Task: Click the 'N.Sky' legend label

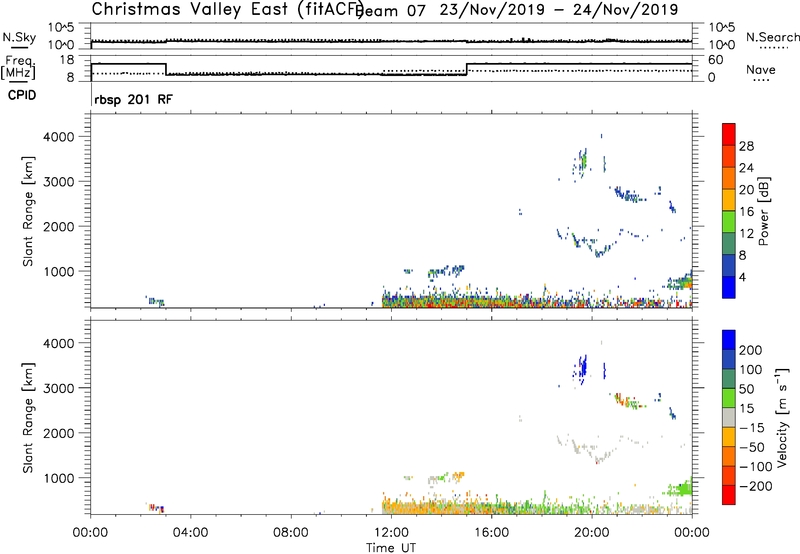Action: (19, 37)
